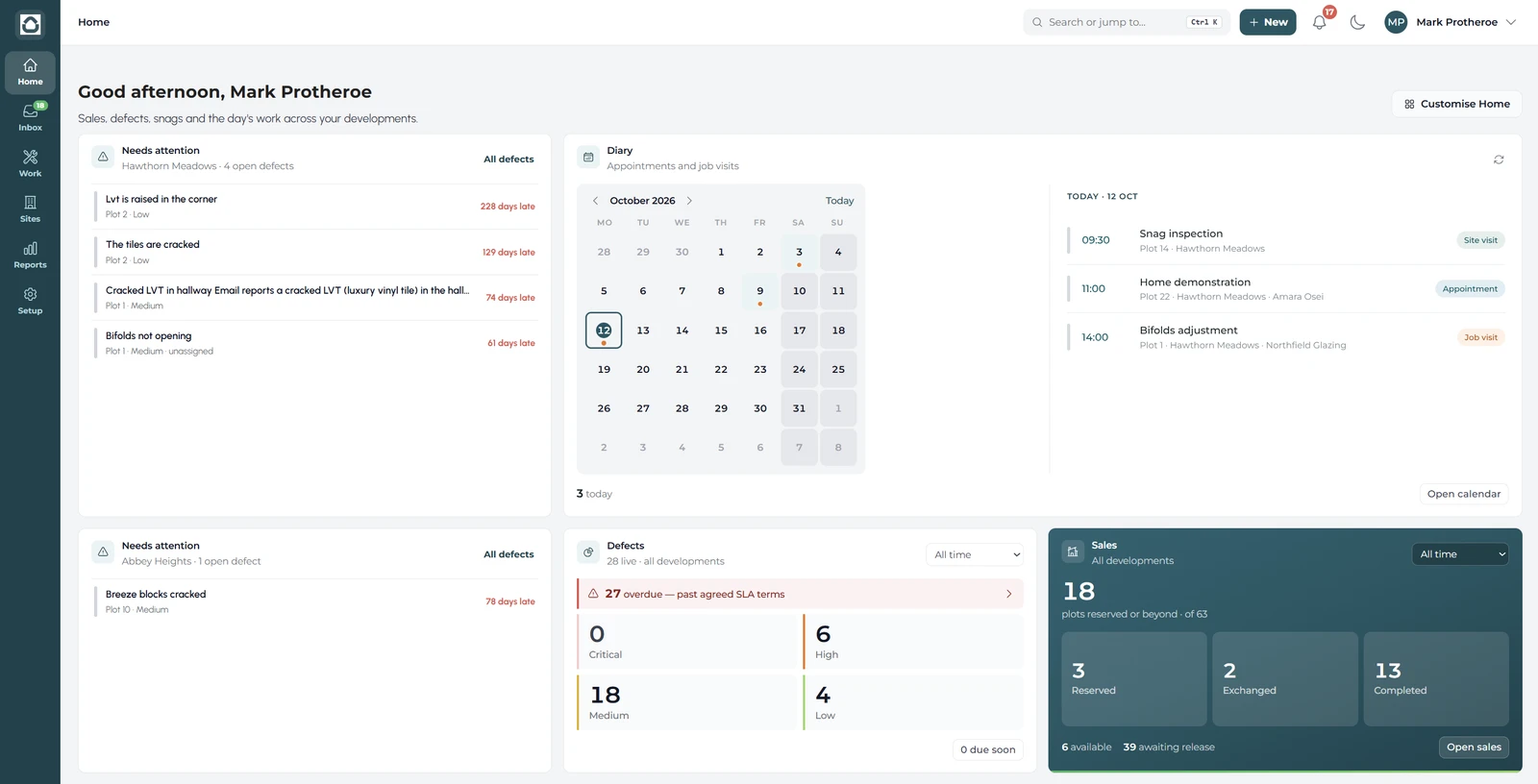Open the Cracked LVT in hallway defect

(x=314, y=298)
